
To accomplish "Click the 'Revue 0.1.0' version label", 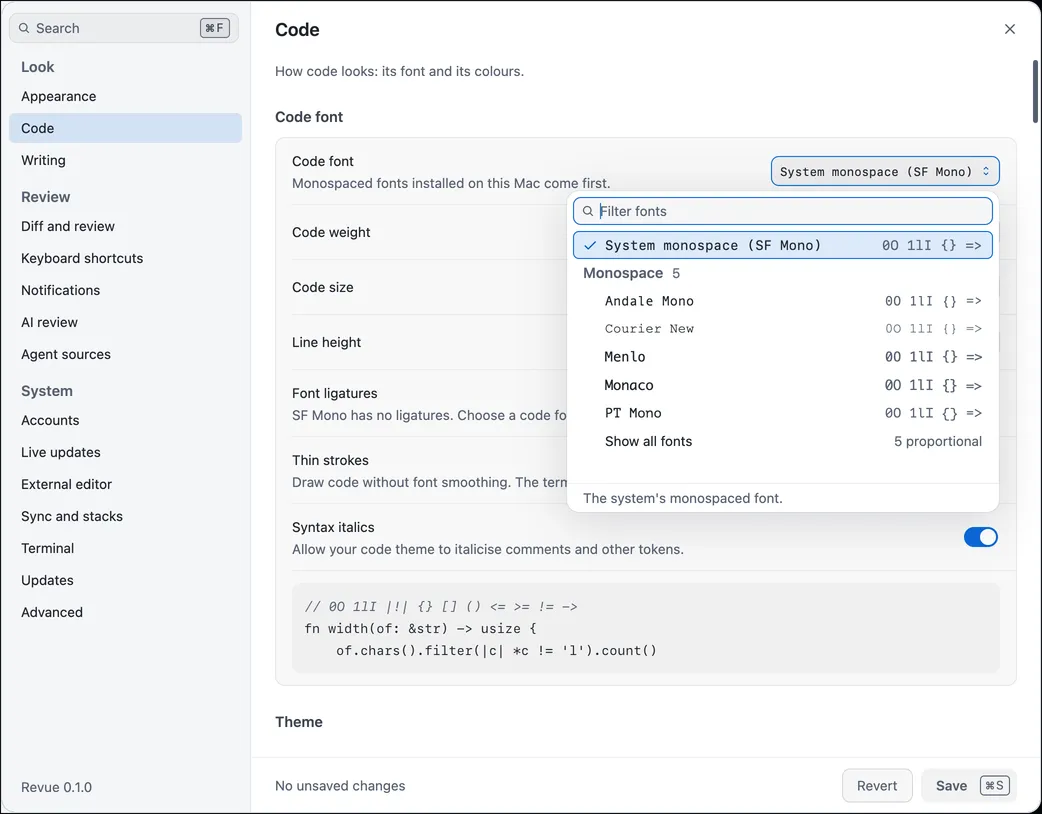I will (56, 787).
